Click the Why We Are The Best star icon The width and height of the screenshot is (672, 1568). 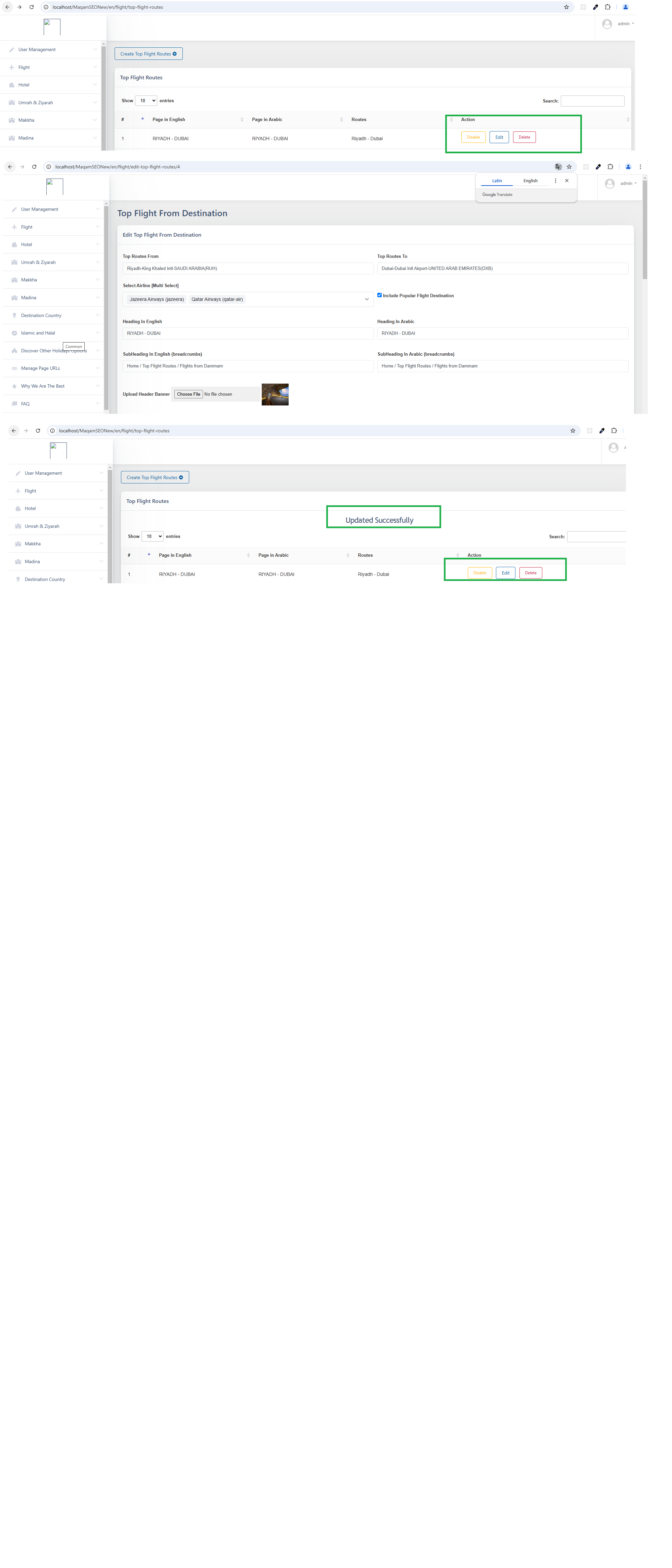click(x=14, y=386)
